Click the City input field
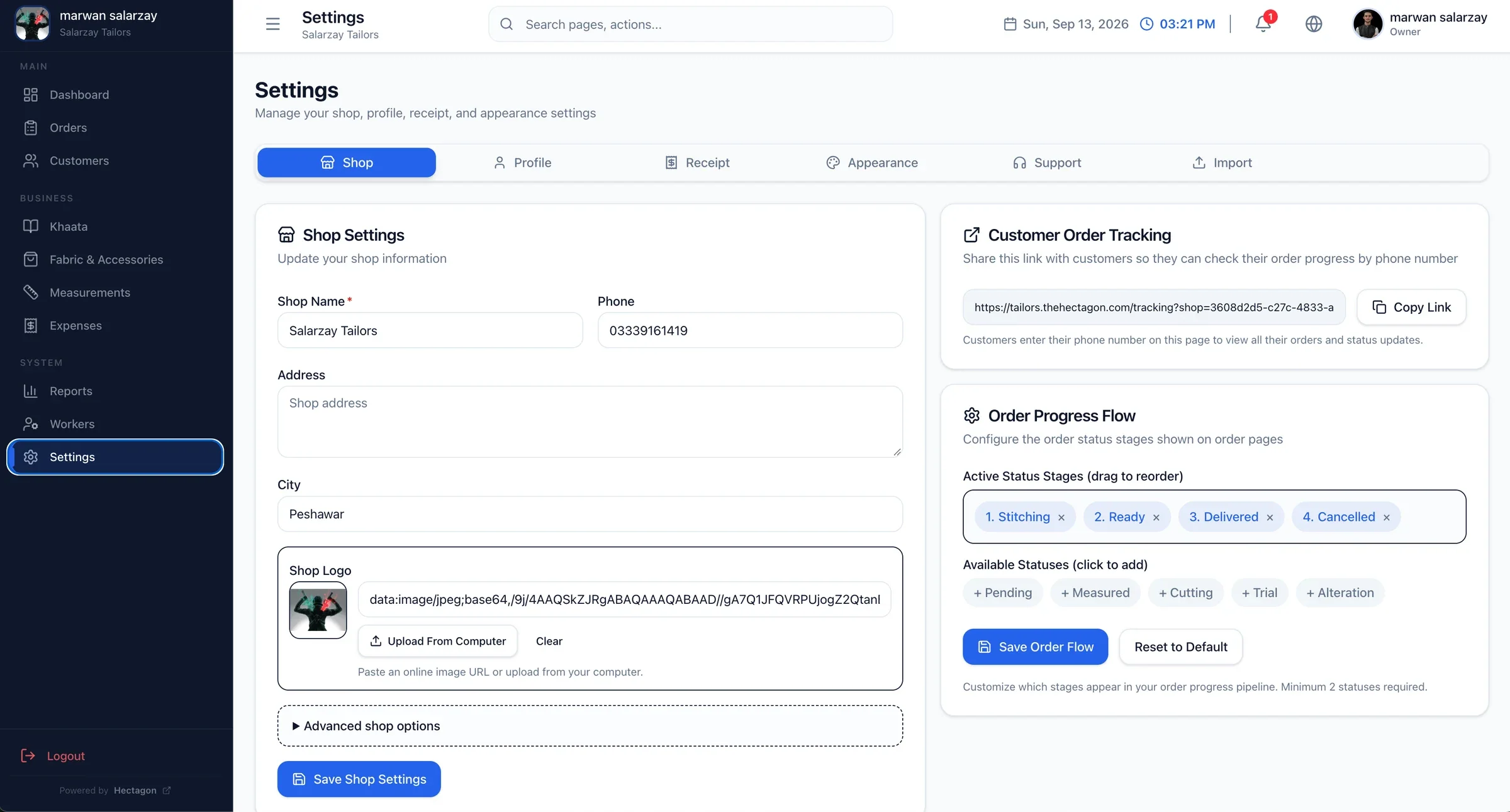 click(x=590, y=514)
